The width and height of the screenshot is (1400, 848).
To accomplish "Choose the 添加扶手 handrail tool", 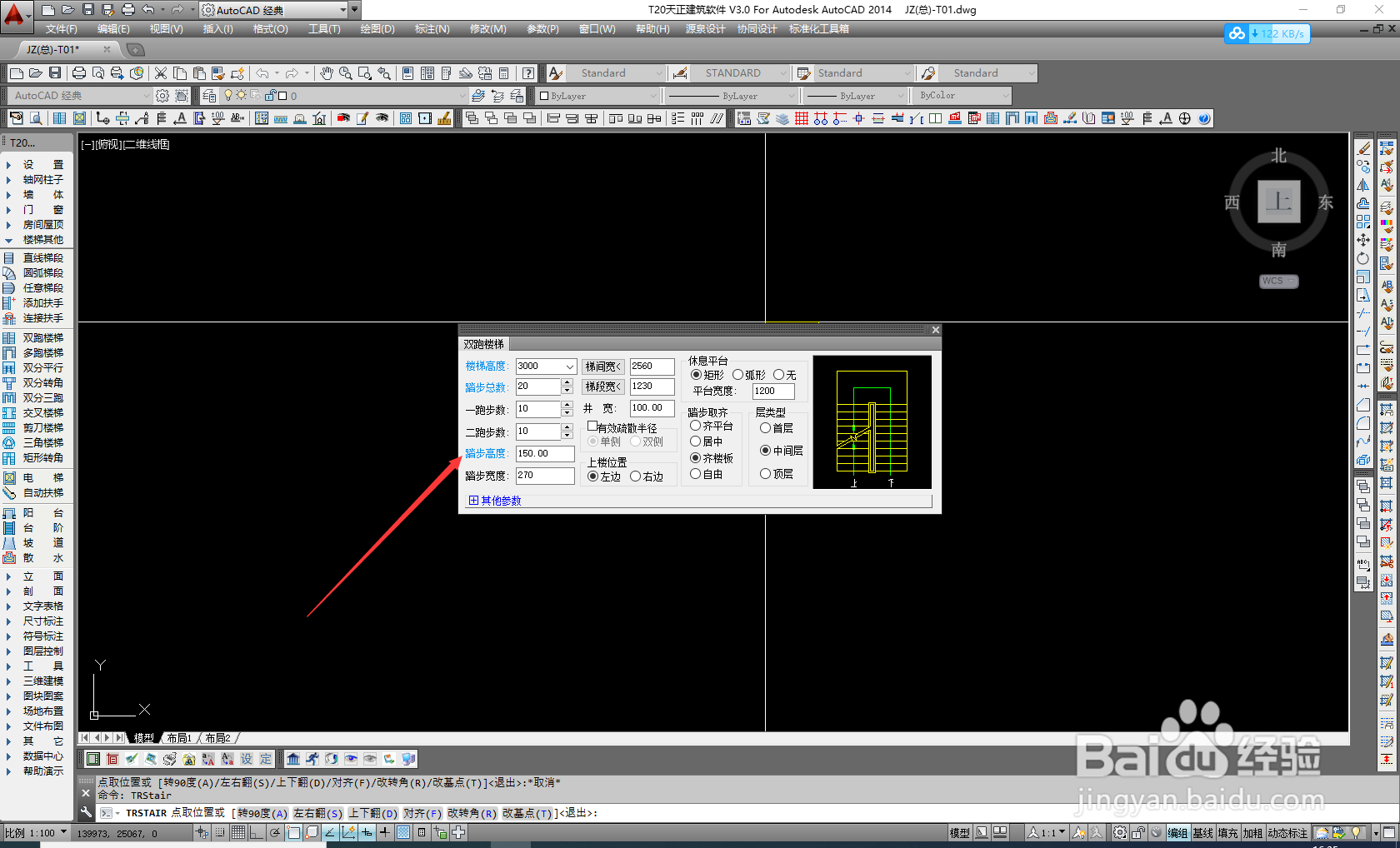I will tap(34, 303).
